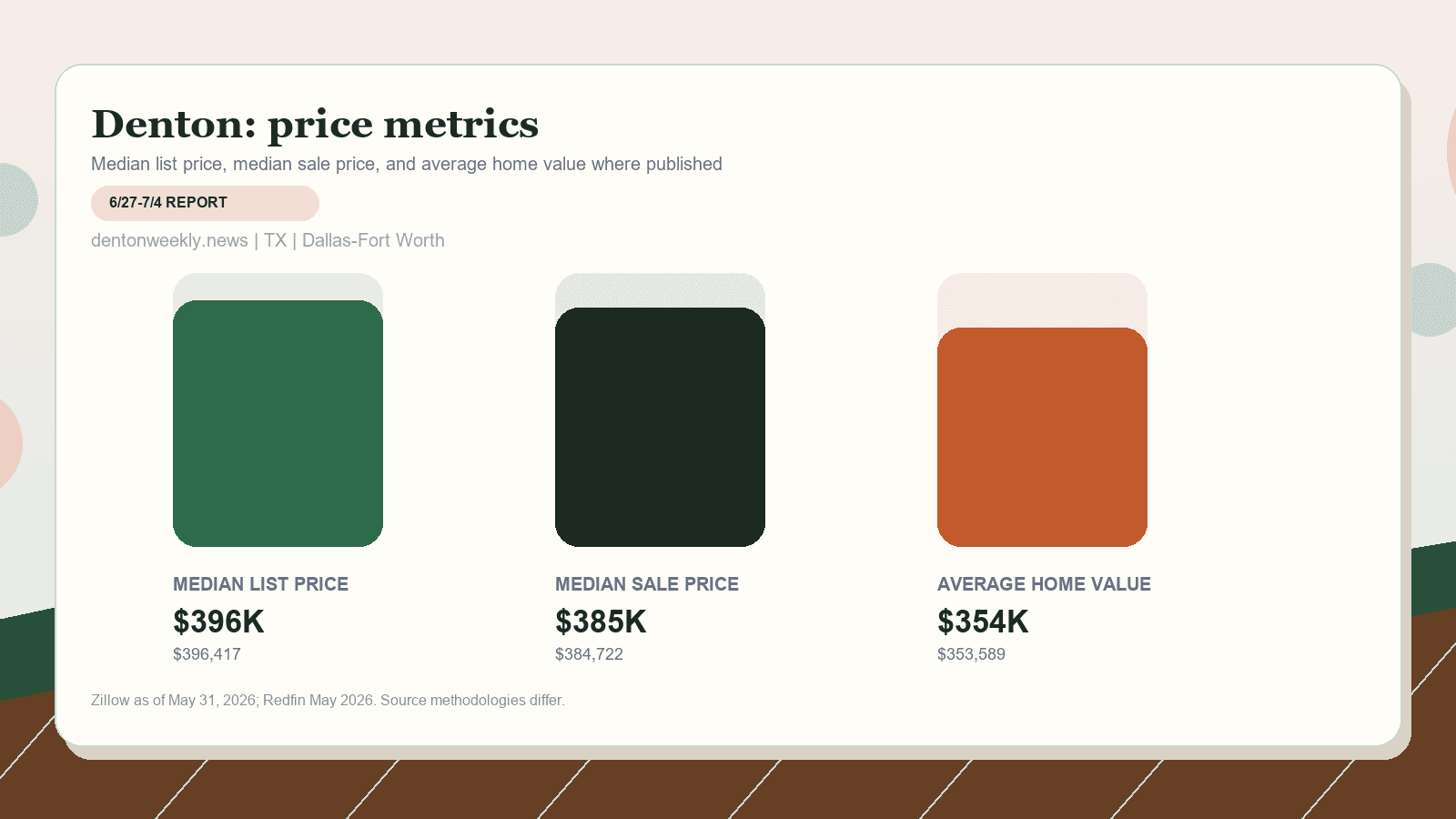The height and width of the screenshot is (819, 1456).
Task: Click the exact figure '$384,722'
Action: 589,654
